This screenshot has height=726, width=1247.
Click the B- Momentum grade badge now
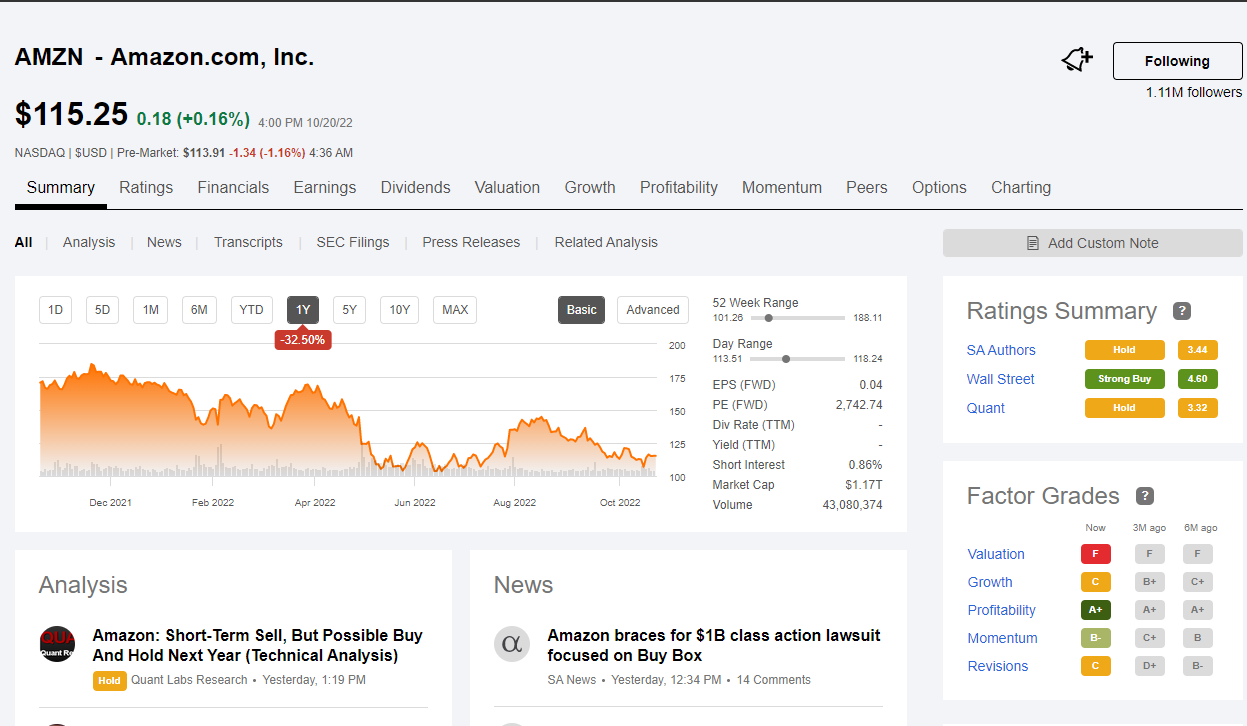coord(1096,638)
